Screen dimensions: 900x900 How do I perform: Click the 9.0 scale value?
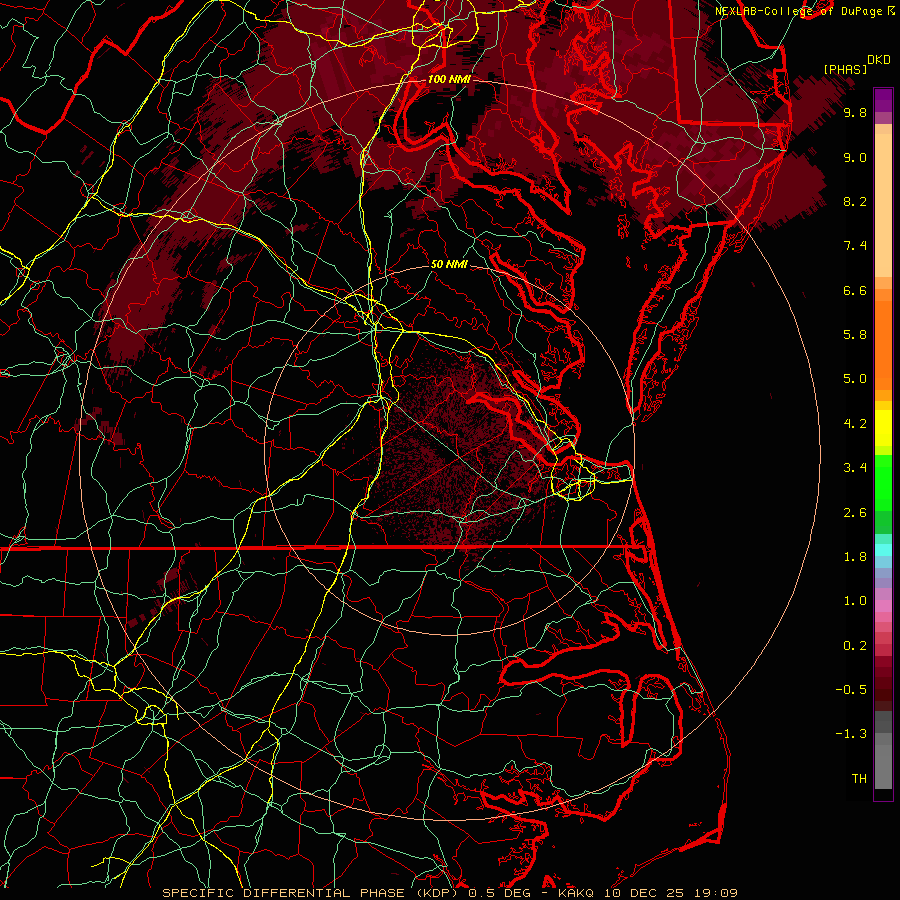(x=855, y=157)
